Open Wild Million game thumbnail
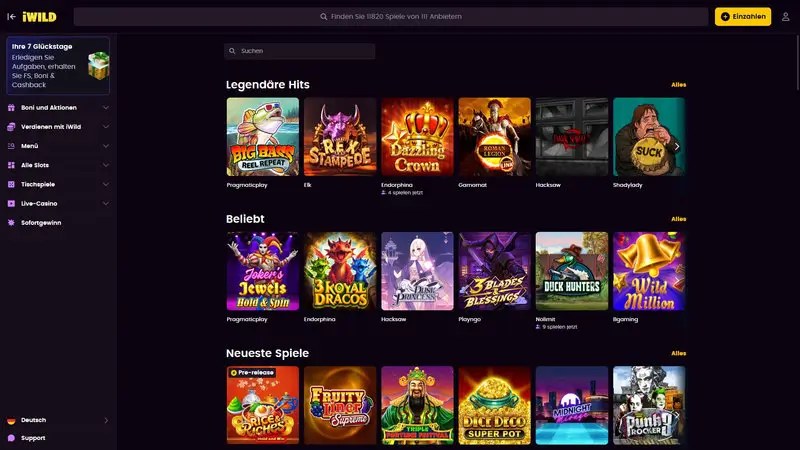800x450 pixels. (x=649, y=271)
